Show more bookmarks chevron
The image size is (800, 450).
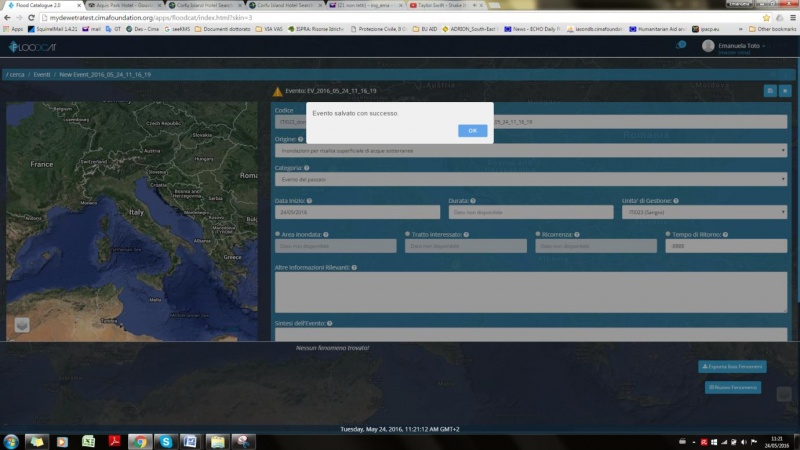[740, 29]
